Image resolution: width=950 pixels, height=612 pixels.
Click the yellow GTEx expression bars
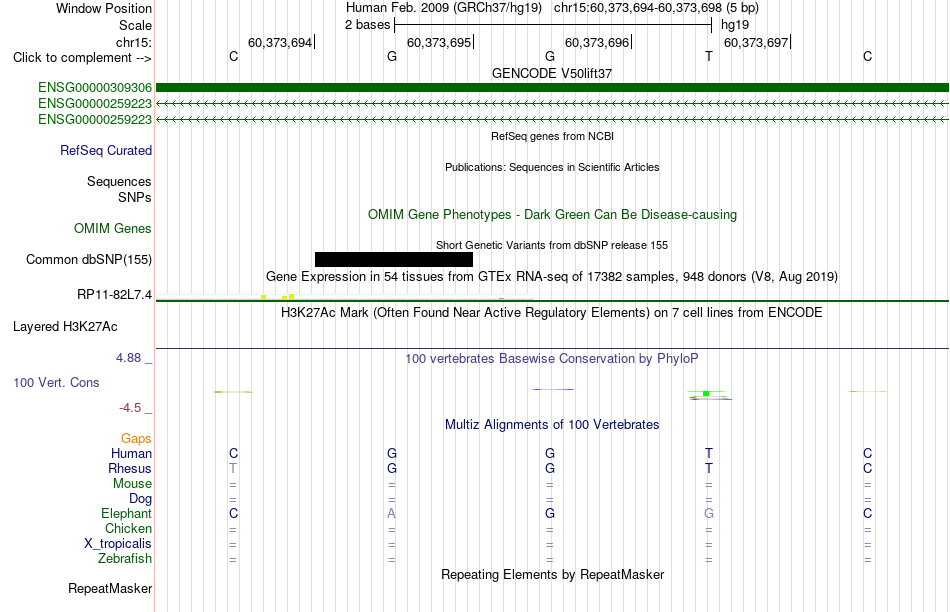[277, 296]
